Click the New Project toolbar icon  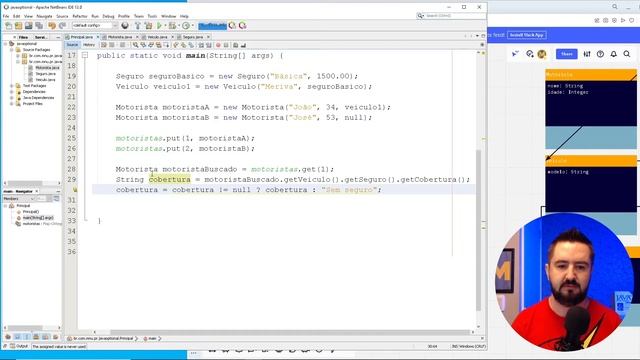(x=18, y=26)
